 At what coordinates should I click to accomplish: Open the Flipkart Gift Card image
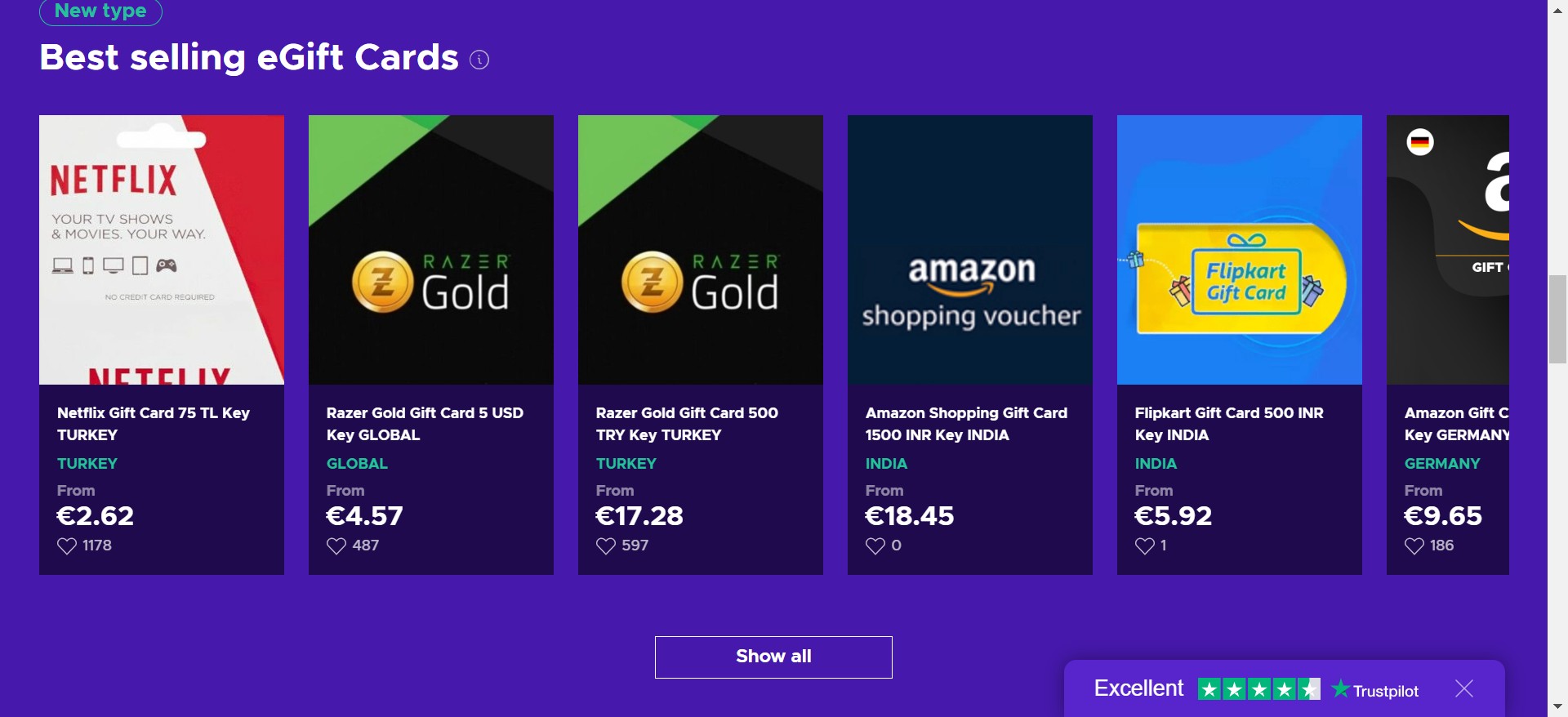[x=1240, y=250]
